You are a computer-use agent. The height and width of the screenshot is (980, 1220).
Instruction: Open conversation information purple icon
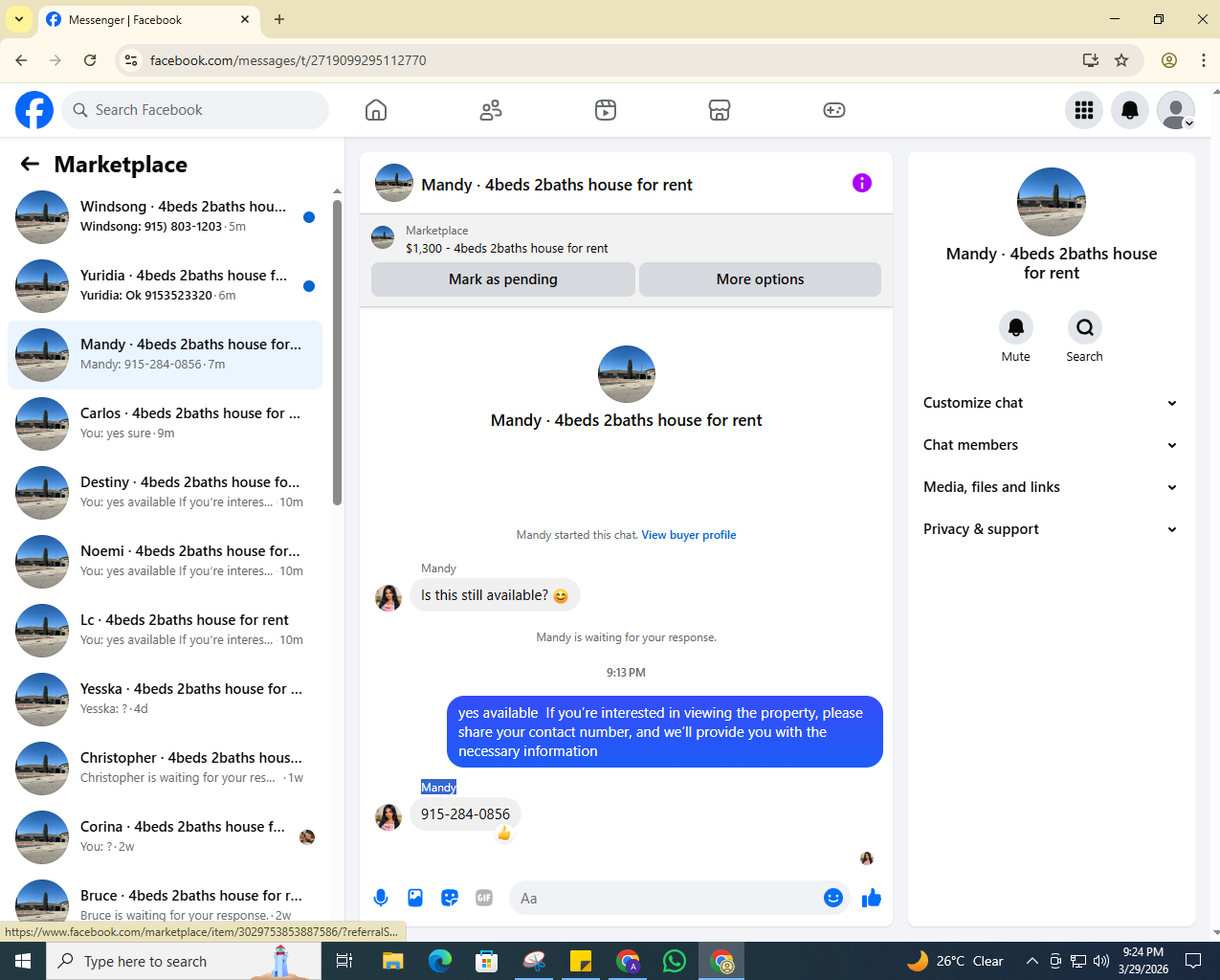[x=862, y=183]
